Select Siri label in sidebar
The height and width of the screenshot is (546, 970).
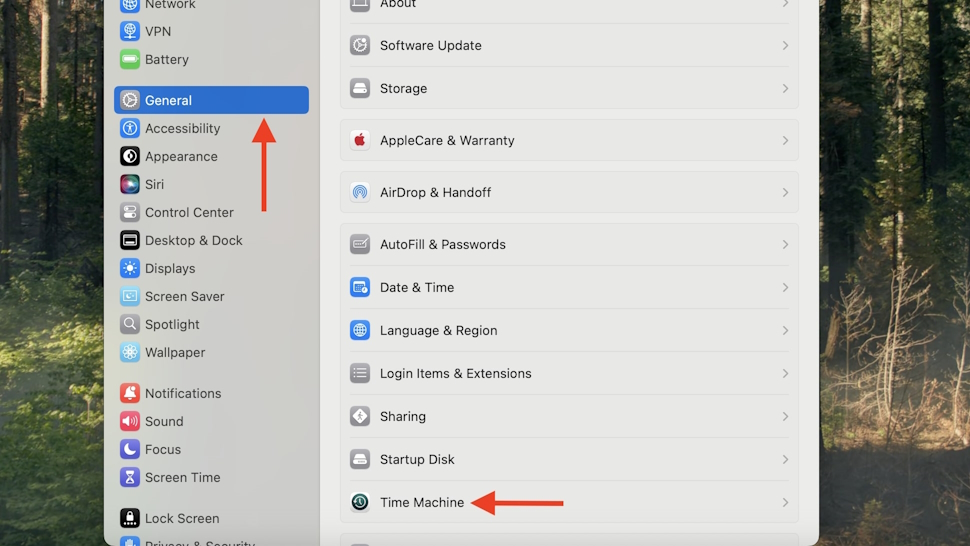click(x=154, y=184)
